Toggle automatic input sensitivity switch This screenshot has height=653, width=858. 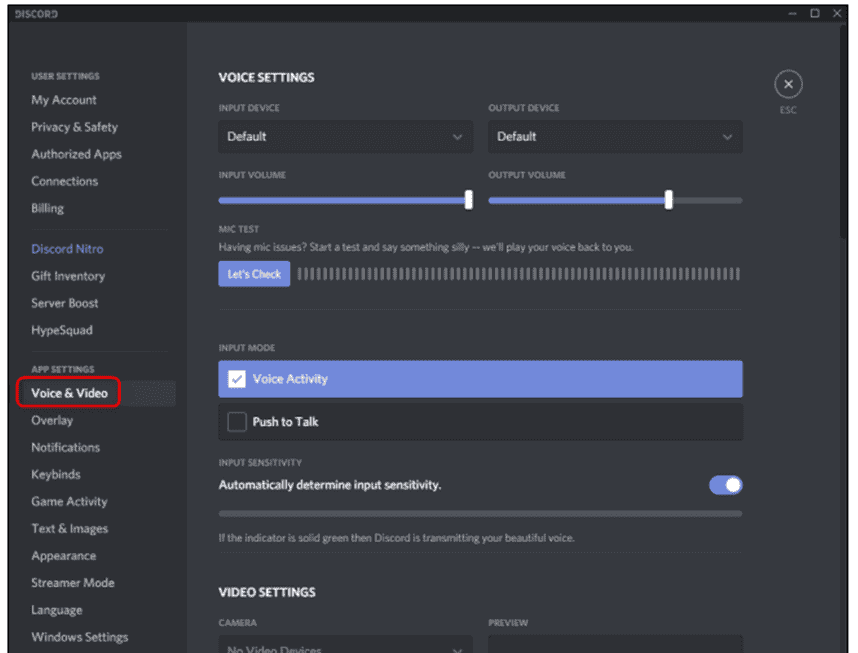pyautogui.click(x=726, y=485)
